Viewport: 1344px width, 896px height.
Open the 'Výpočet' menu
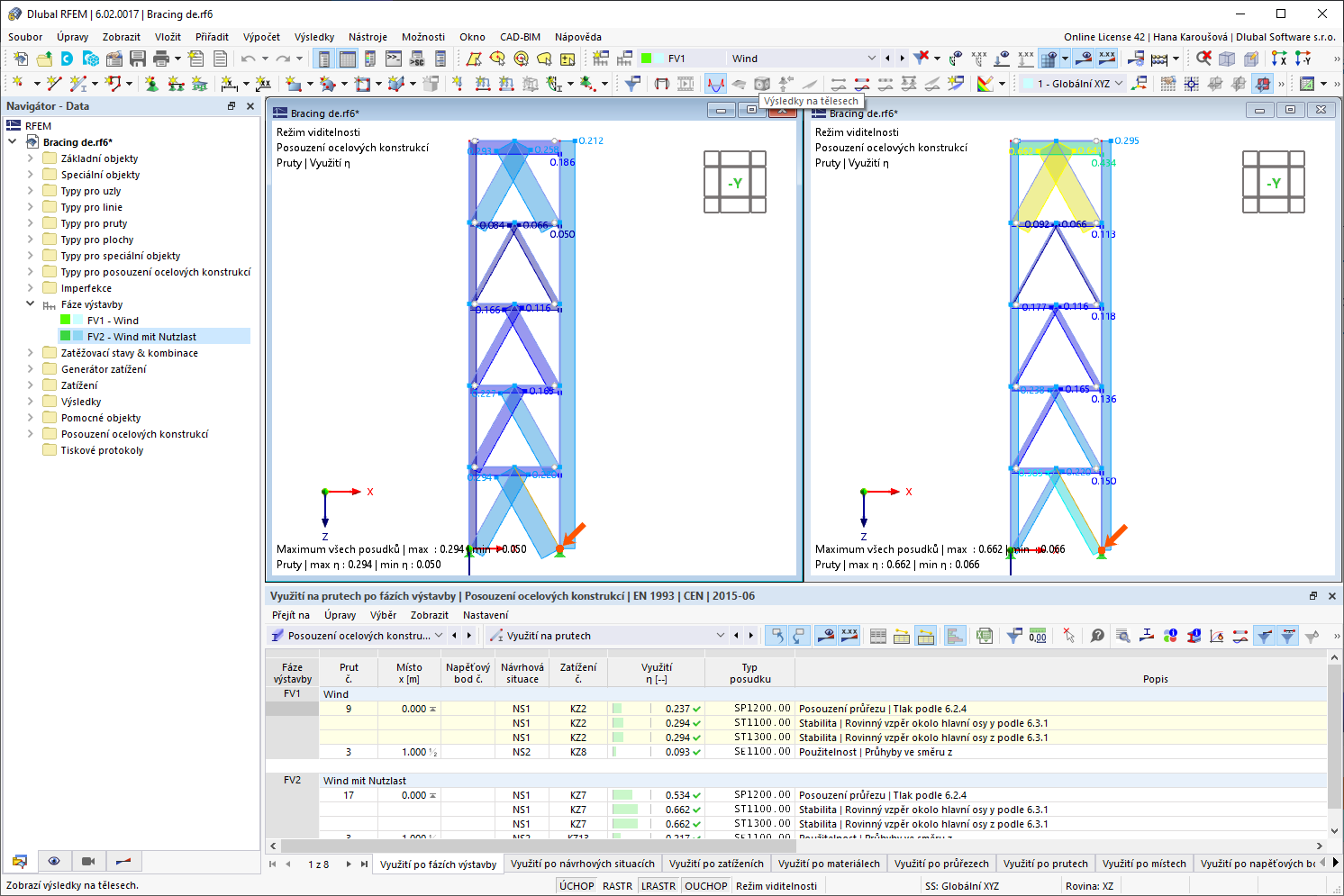click(x=261, y=37)
